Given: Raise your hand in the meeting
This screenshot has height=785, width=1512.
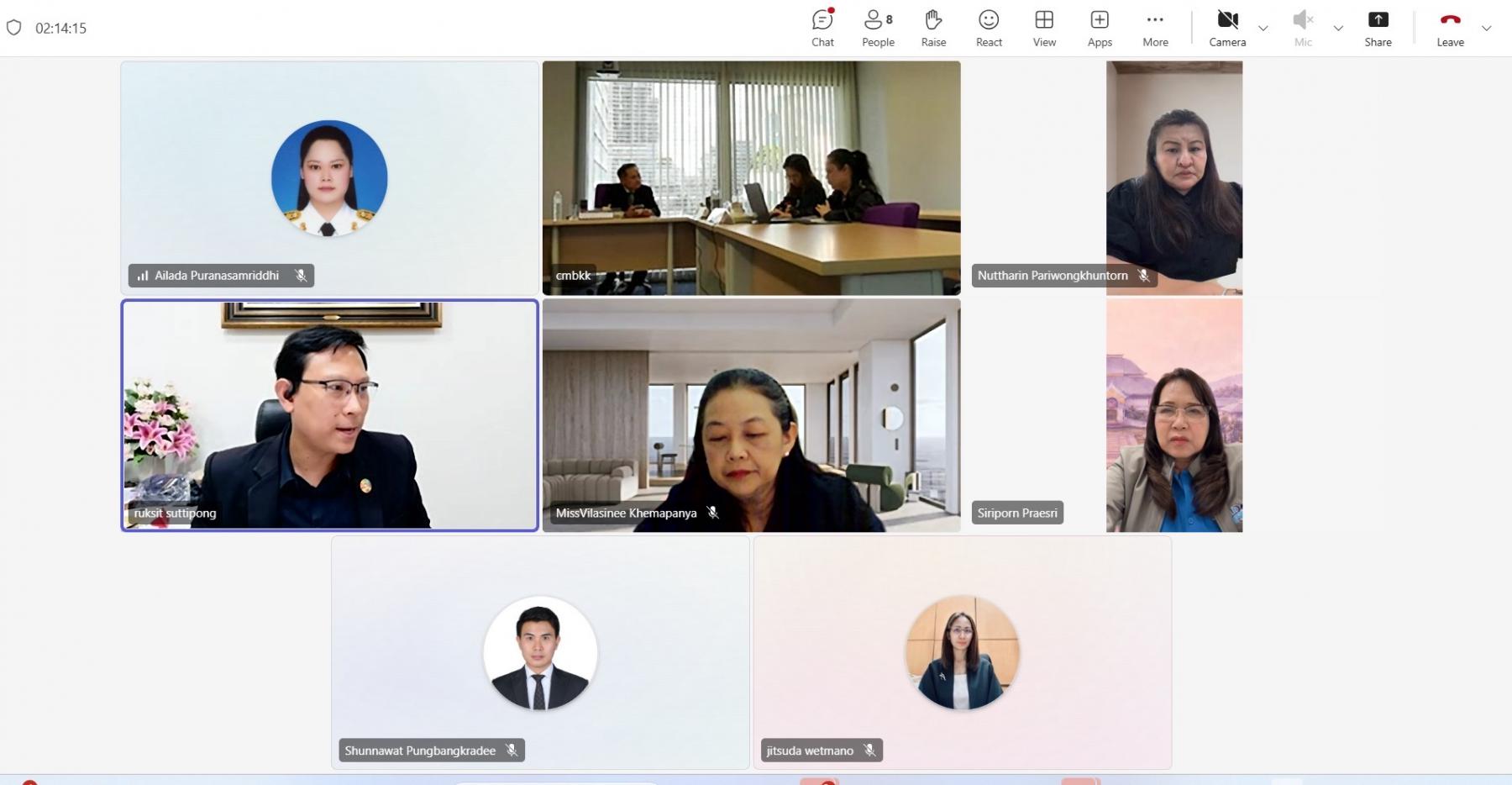Looking at the screenshot, I should coord(933,28).
